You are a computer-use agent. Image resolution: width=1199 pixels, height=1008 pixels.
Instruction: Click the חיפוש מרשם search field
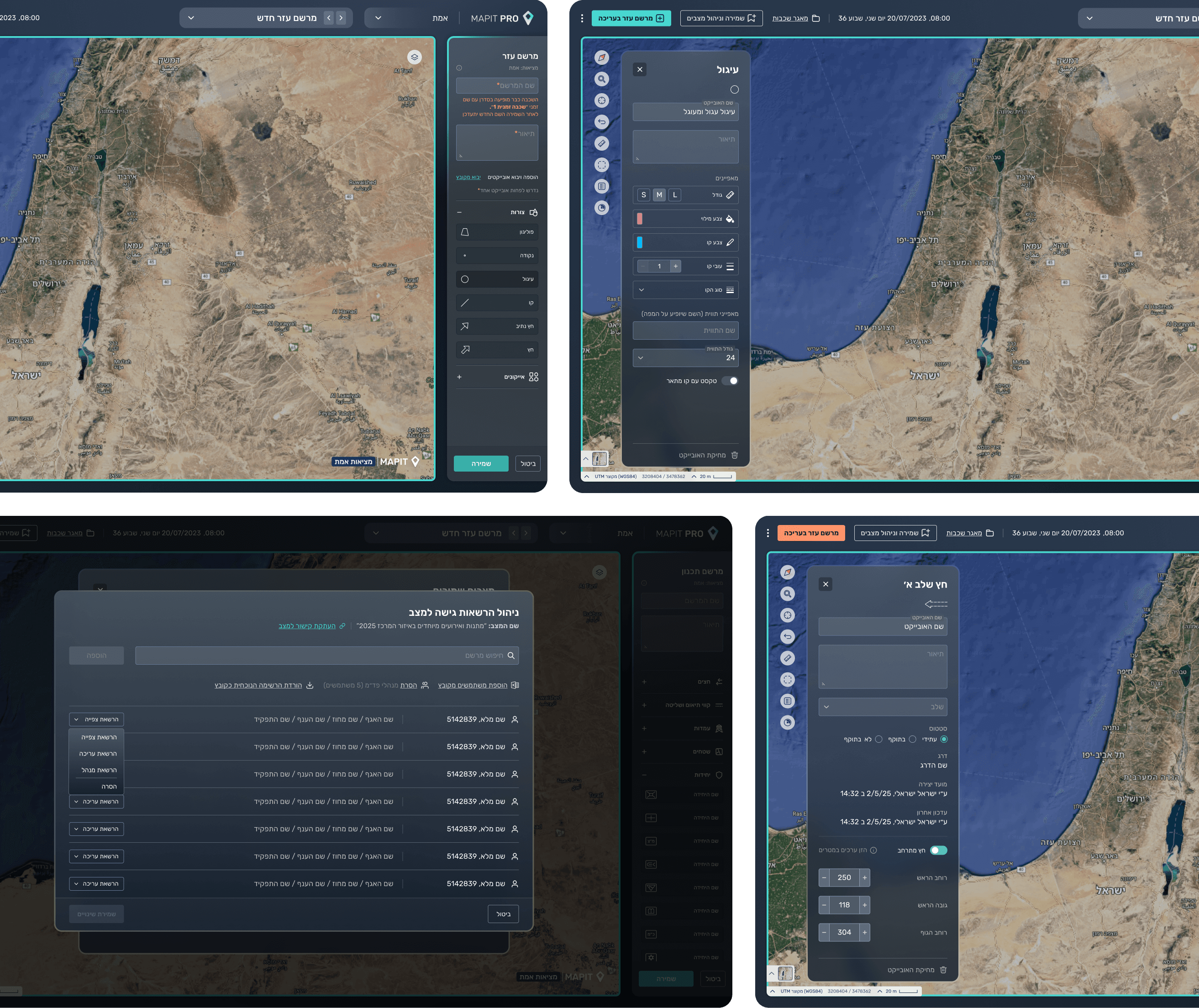tap(326, 656)
